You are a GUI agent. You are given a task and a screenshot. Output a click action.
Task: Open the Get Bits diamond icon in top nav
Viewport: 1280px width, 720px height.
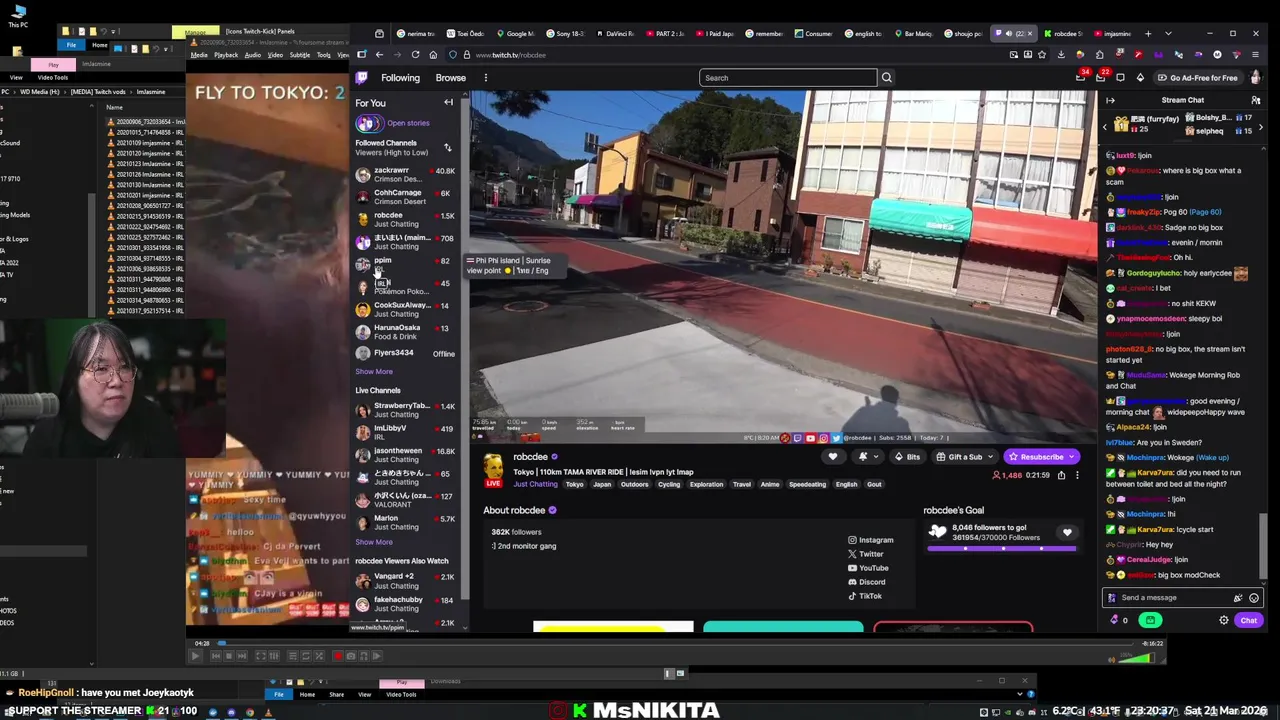[x=1140, y=78]
